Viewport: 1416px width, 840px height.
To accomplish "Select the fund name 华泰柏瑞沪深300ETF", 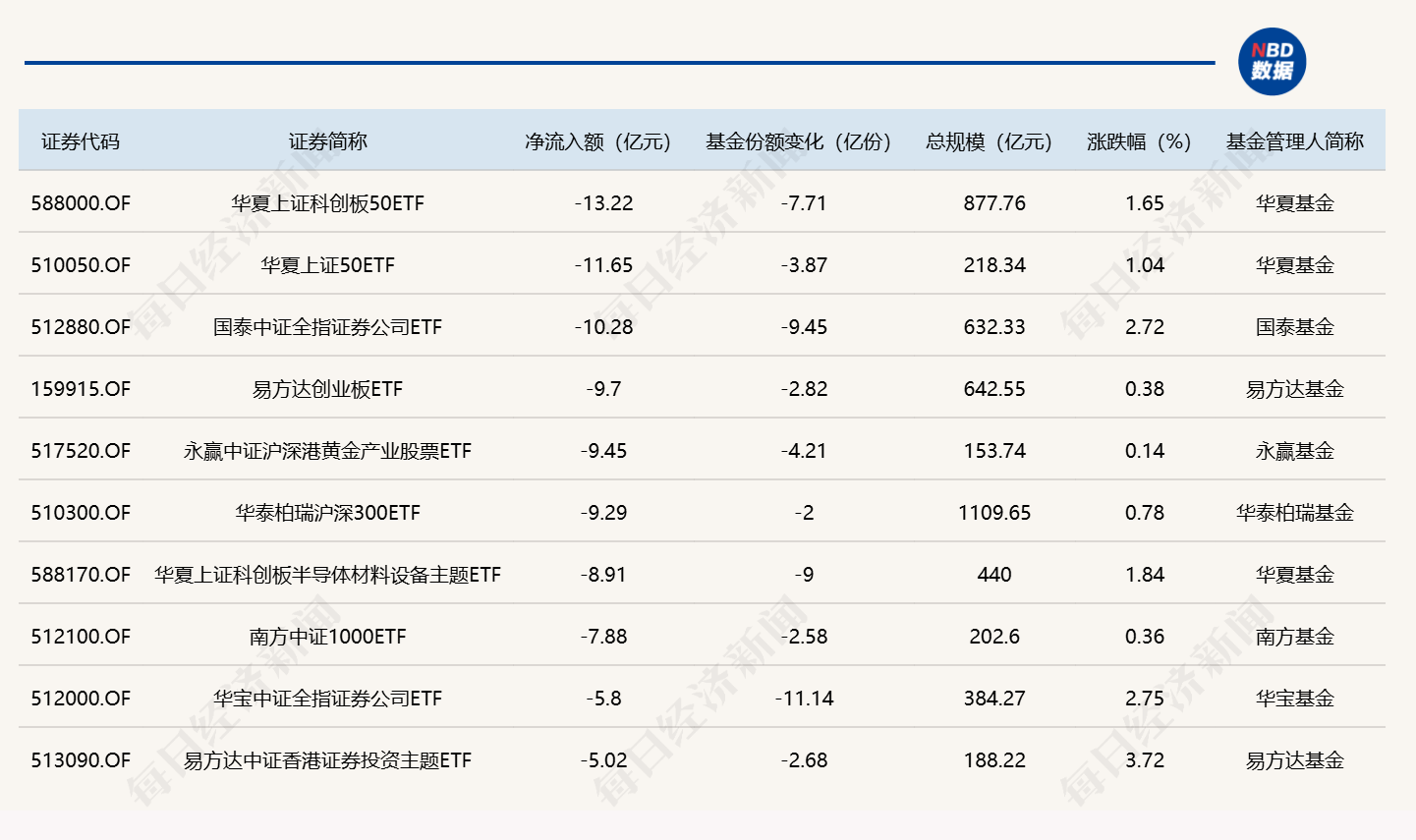I will [328, 513].
